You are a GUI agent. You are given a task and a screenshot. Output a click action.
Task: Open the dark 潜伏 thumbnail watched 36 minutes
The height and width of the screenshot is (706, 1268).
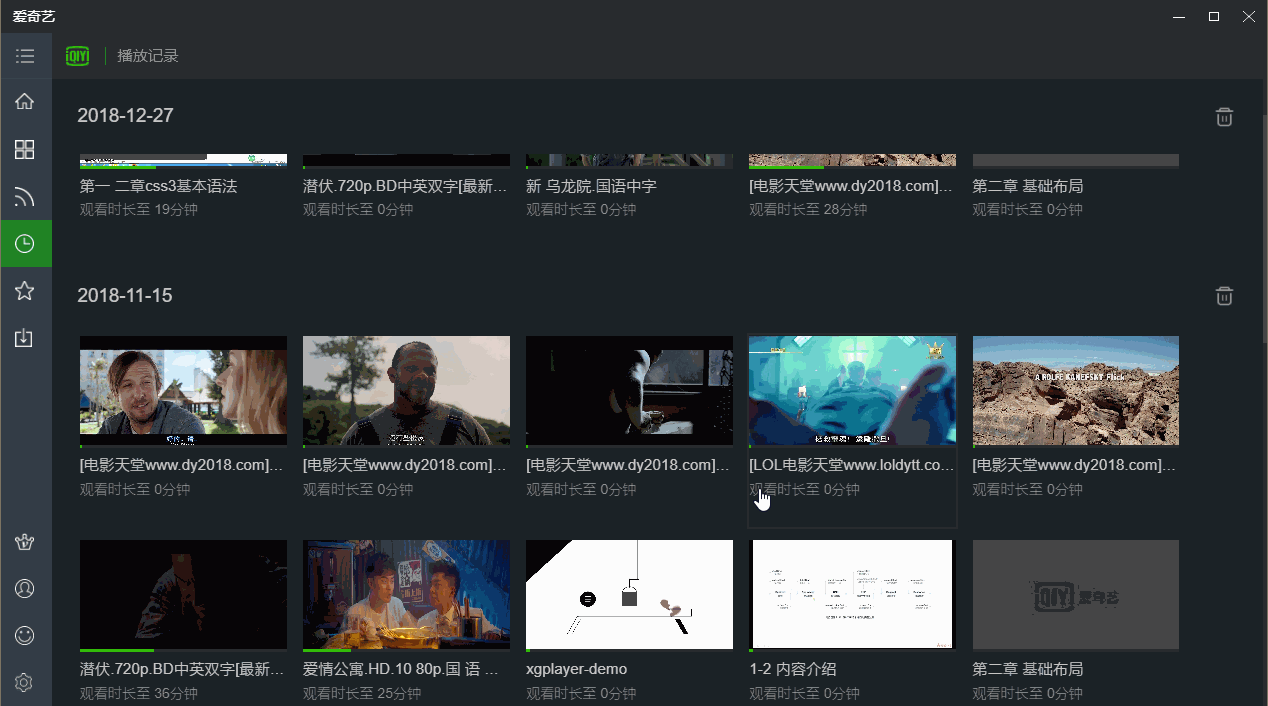[183, 595]
